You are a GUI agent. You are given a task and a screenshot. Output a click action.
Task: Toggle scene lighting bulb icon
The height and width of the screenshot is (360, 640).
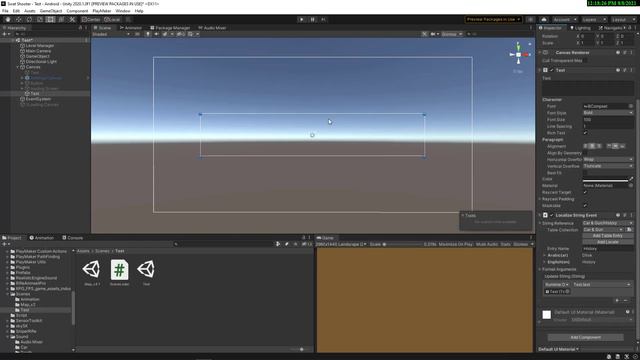click(148, 34)
